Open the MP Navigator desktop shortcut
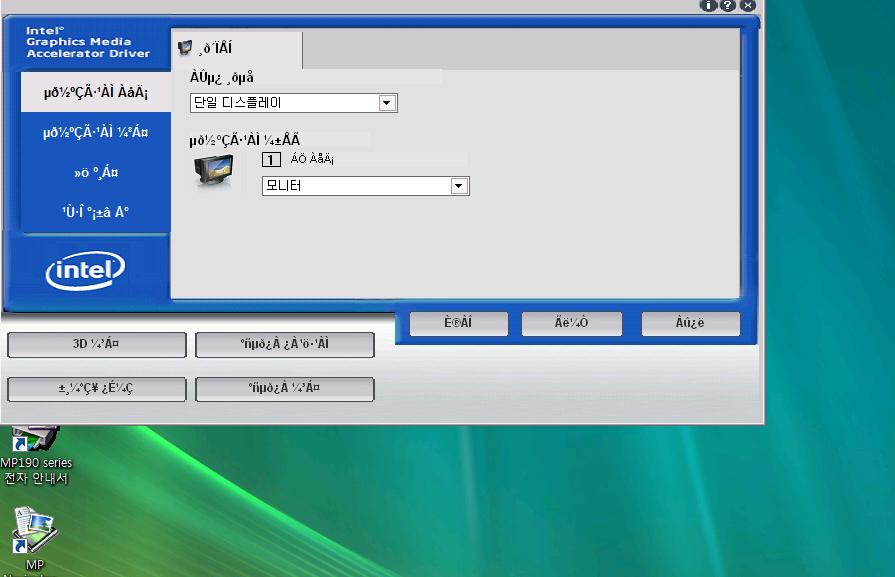895x577 pixels. pos(34,541)
